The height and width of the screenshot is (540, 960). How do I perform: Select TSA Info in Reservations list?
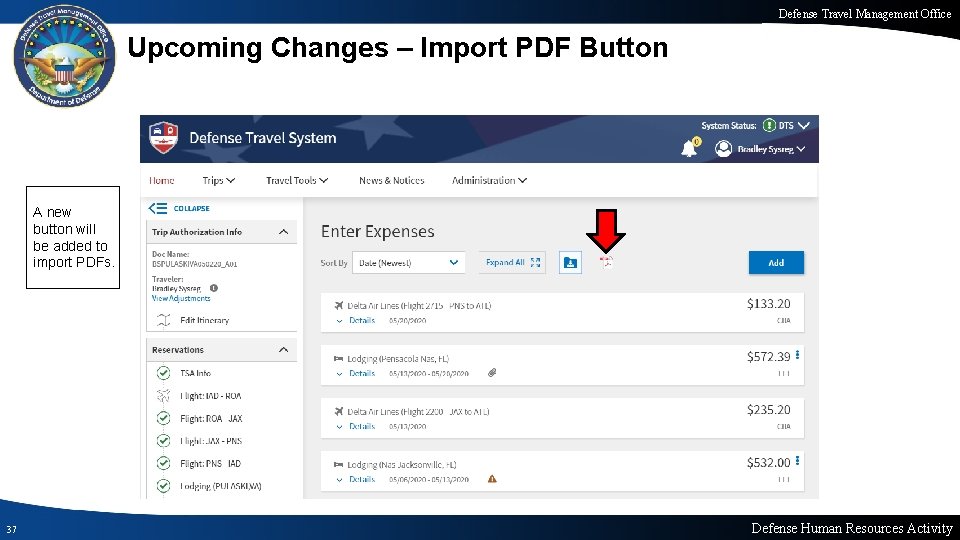tap(195, 372)
